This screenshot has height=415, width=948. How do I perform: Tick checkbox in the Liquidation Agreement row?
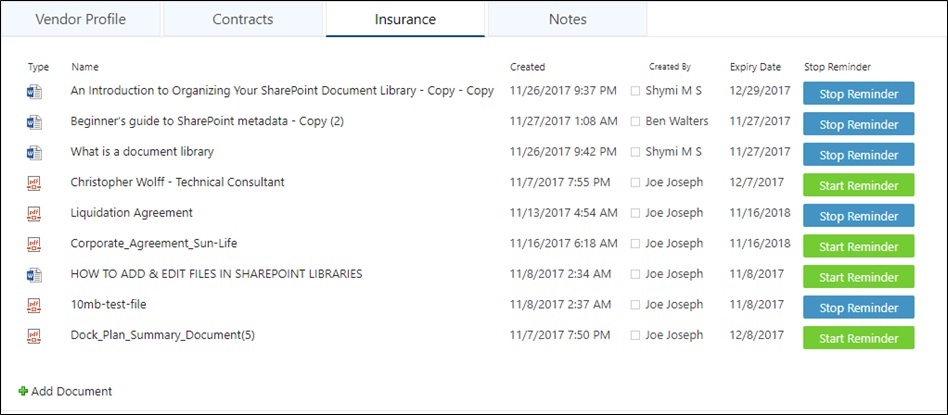(635, 214)
